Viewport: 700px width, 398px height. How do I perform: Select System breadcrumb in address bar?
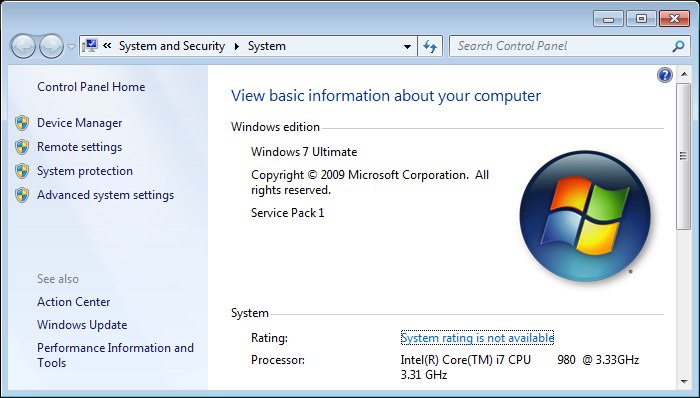[x=267, y=46]
